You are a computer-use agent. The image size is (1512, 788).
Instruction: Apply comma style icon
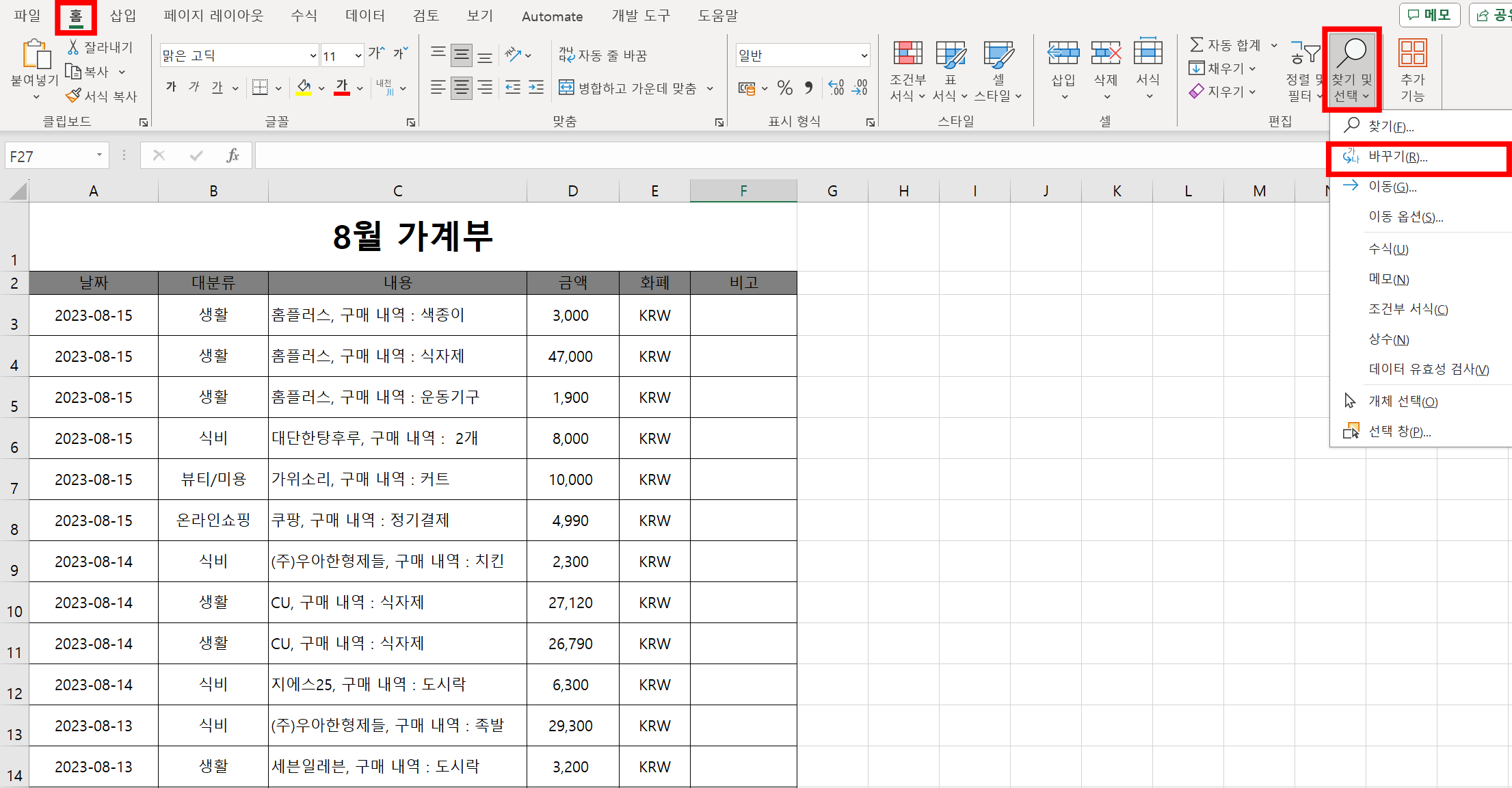pos(809,88)
